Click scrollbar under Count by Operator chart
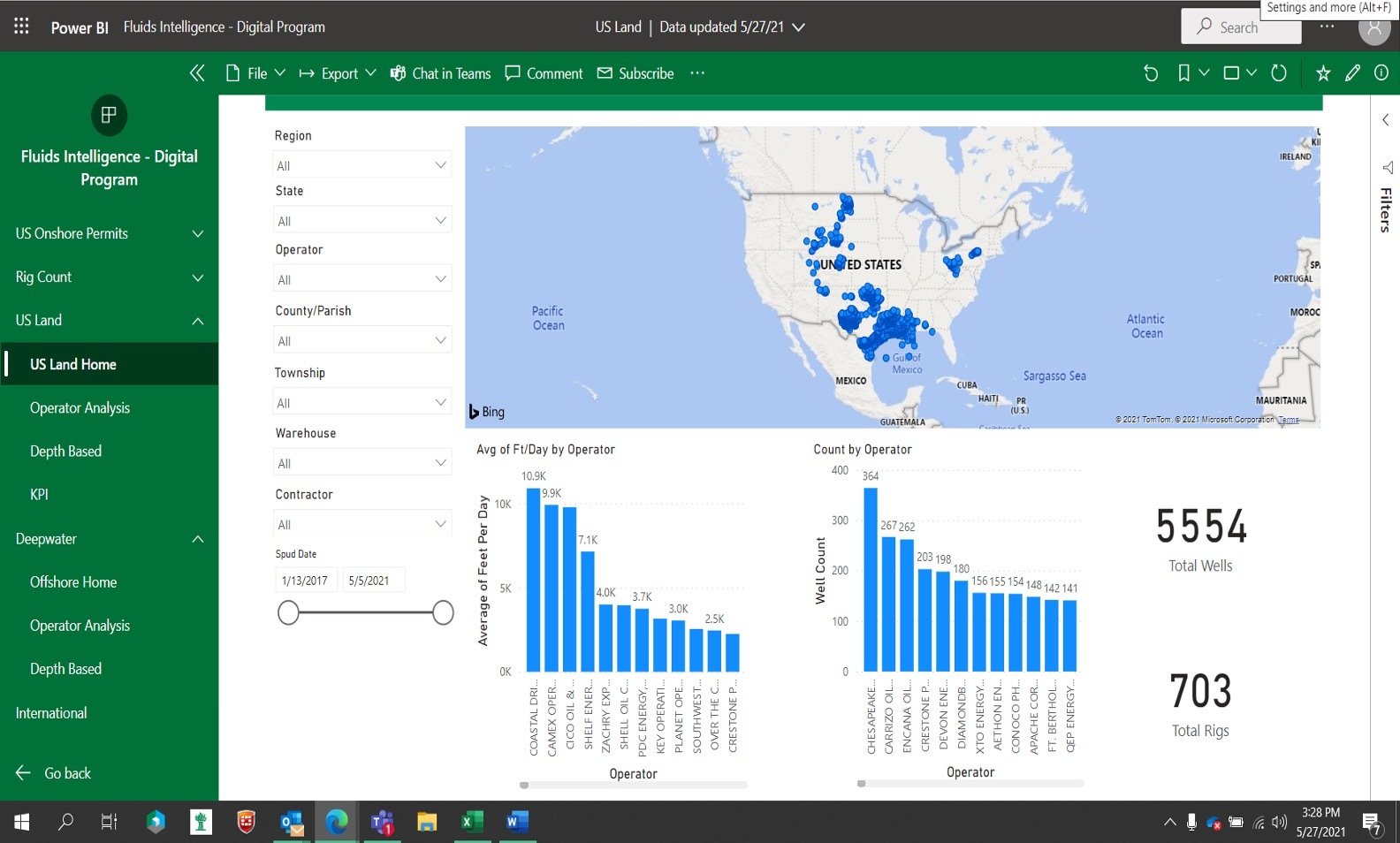The height and width of the screenshot is (843, 1400). 970,784
